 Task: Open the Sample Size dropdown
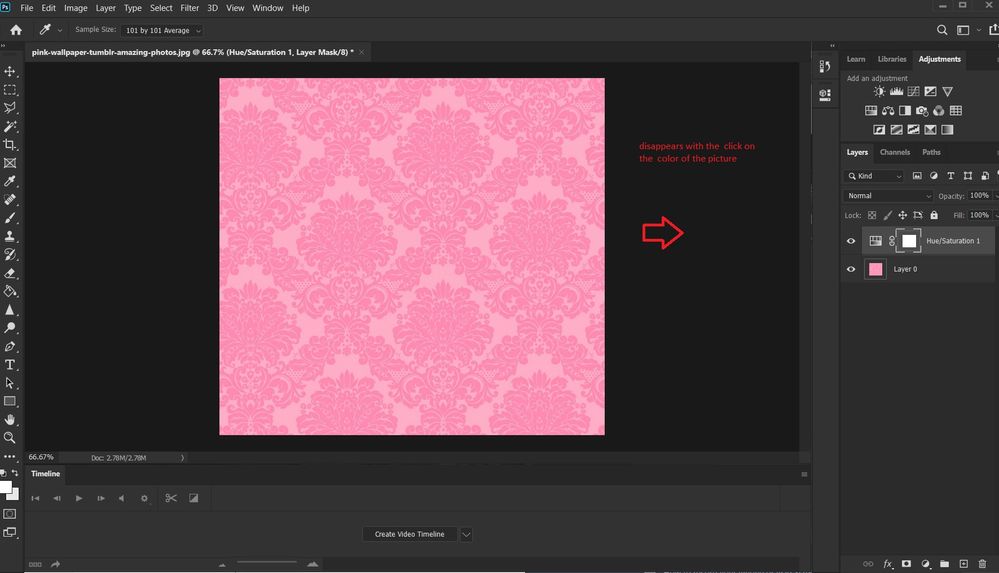click(x=162, y=31)
